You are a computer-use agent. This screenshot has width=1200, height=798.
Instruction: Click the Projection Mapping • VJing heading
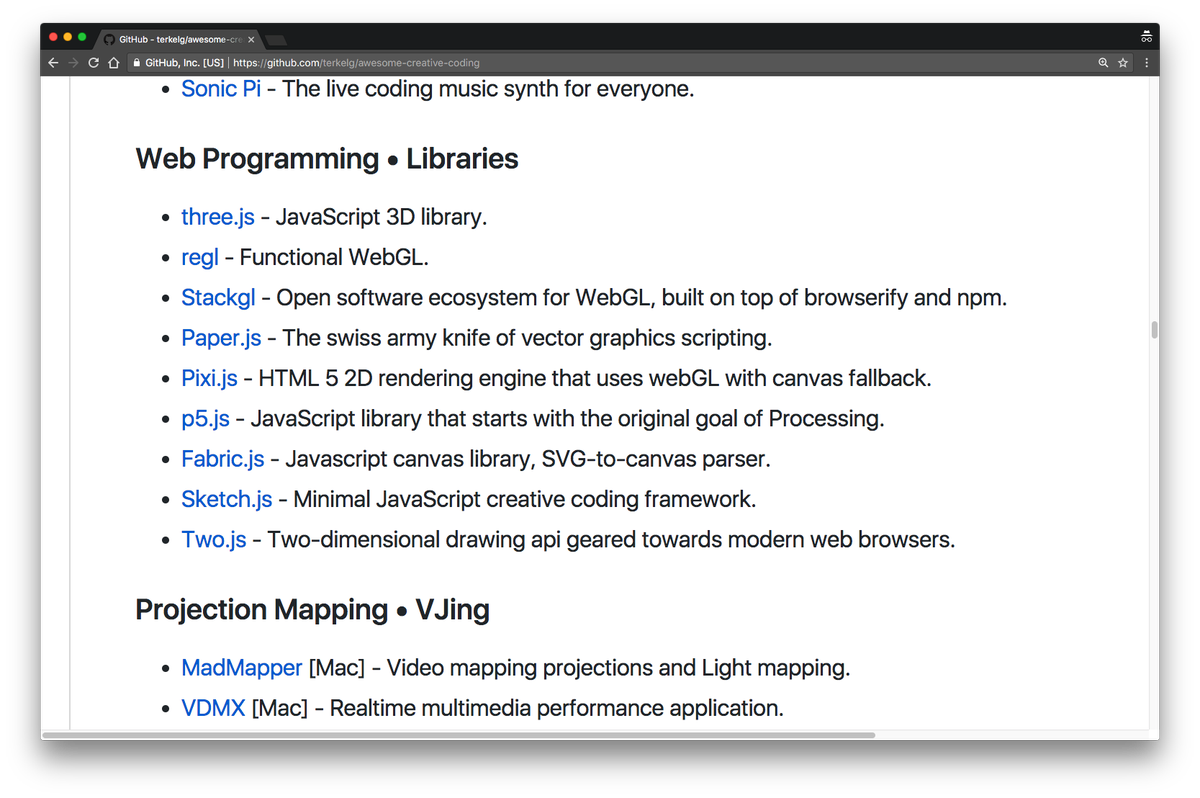coord(313,610)
